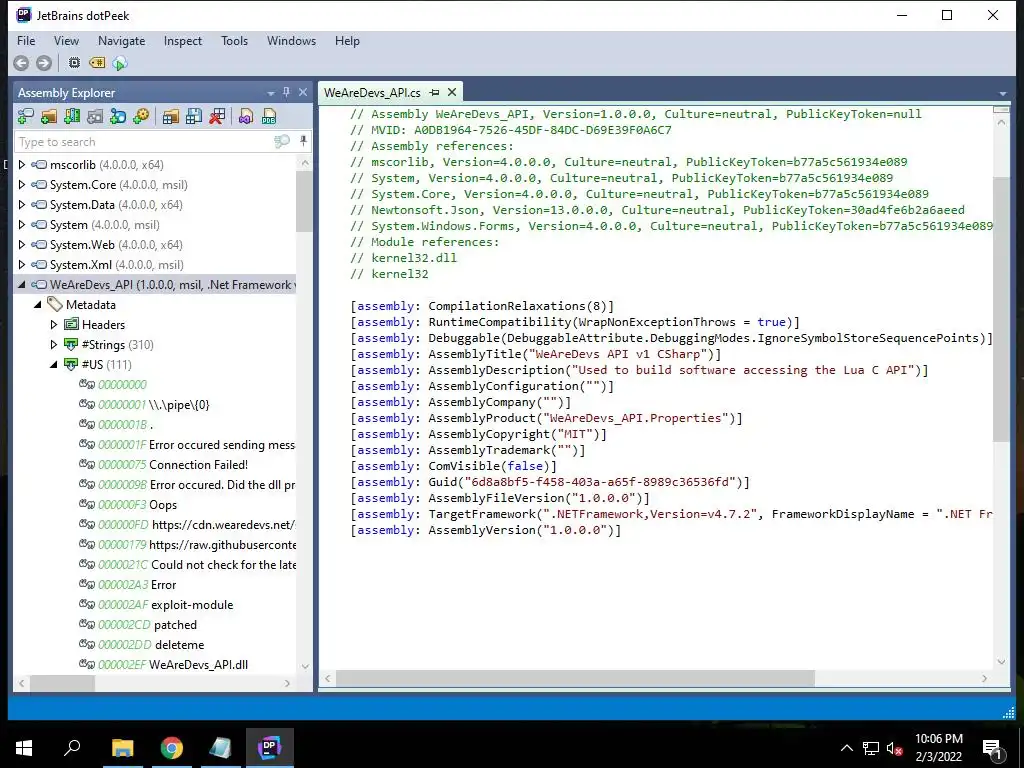Click the yellow hash-tag icon in main toolbar
1024x768 pixels.
97,63
